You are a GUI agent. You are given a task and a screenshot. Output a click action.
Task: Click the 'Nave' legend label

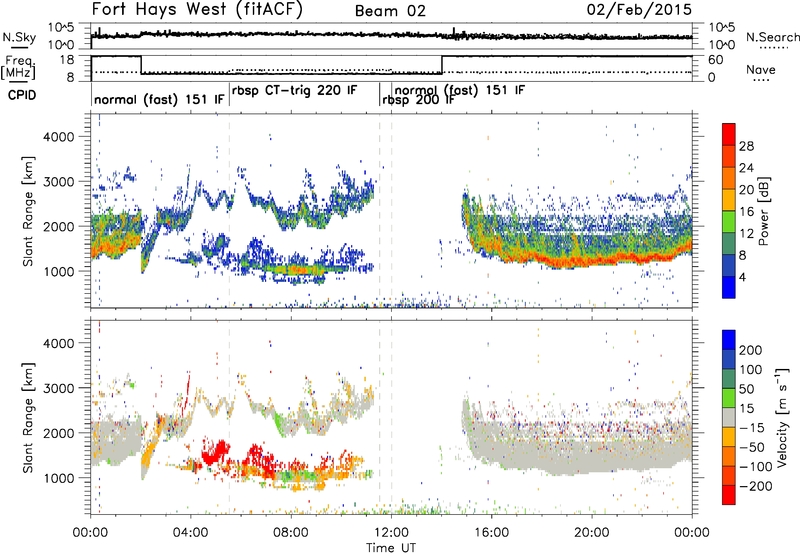tap(761, 70)
